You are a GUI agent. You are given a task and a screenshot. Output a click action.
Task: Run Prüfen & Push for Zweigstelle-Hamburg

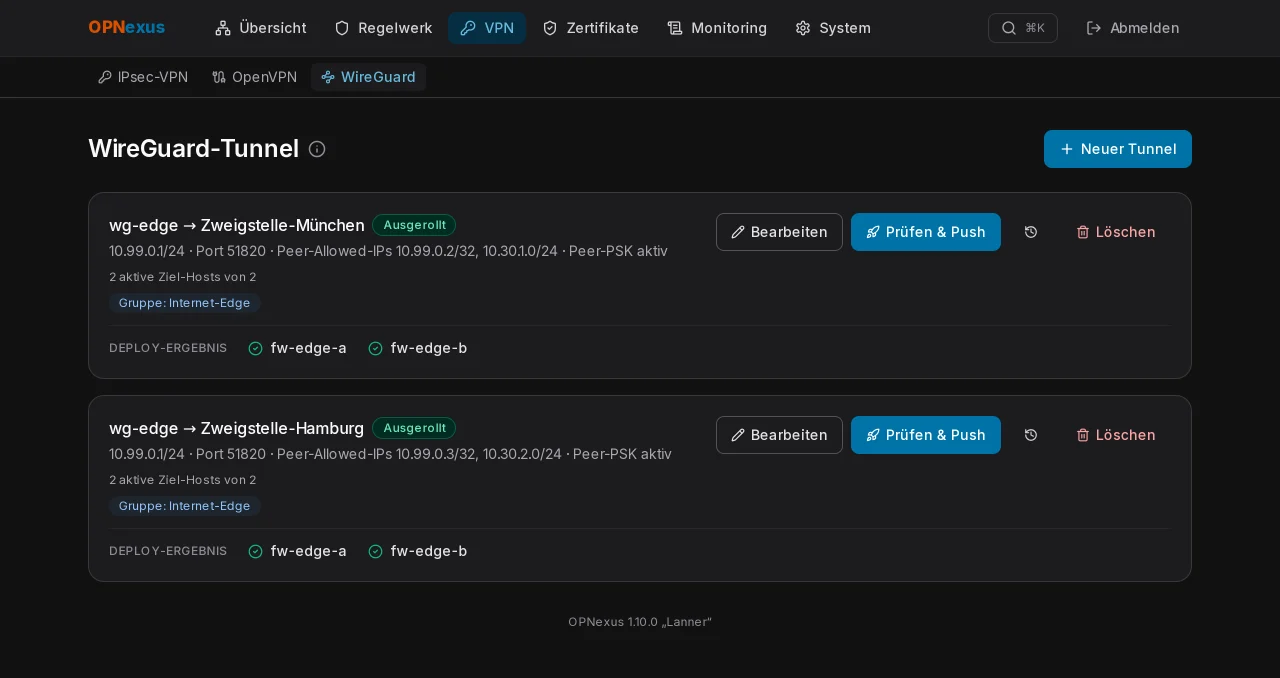[926, 435]
